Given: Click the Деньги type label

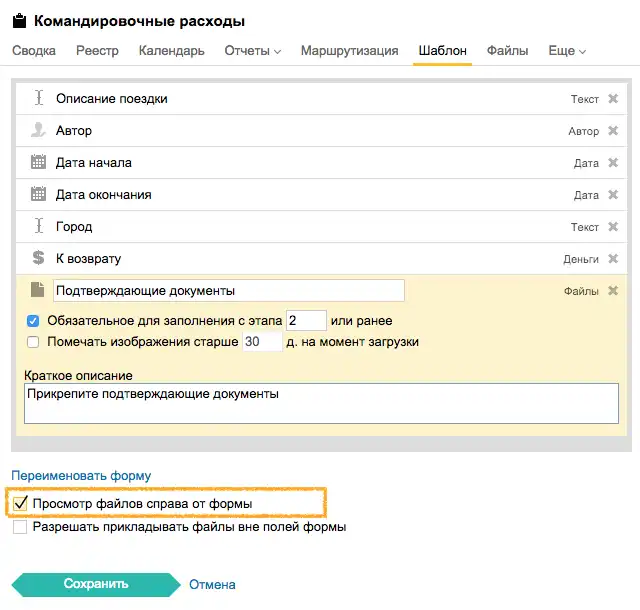Looking at the screenshot, I should tap(581, 259).
